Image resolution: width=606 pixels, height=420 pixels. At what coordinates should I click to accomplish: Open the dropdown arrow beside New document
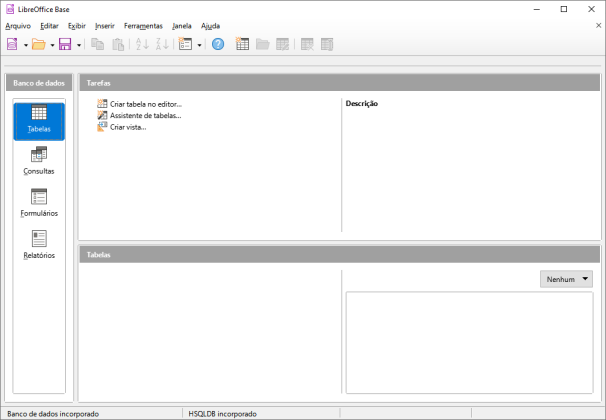(26, 45)
